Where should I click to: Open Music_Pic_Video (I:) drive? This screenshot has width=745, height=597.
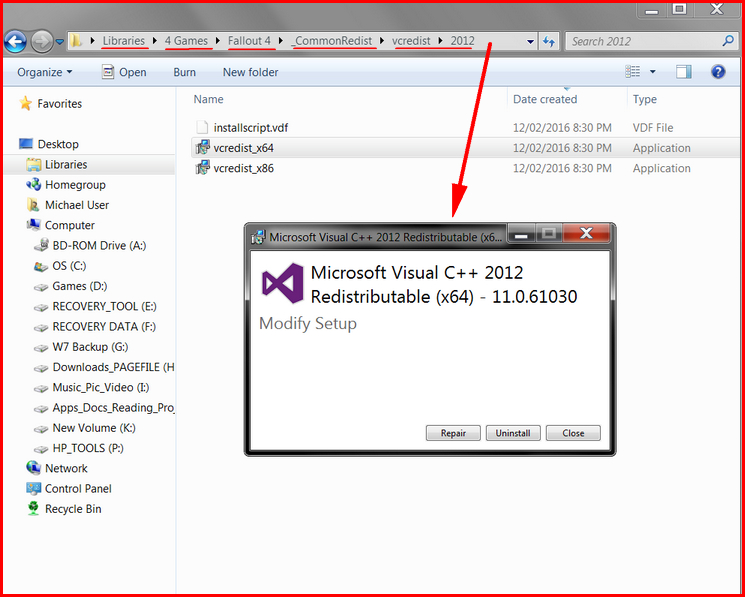point(101,388)
